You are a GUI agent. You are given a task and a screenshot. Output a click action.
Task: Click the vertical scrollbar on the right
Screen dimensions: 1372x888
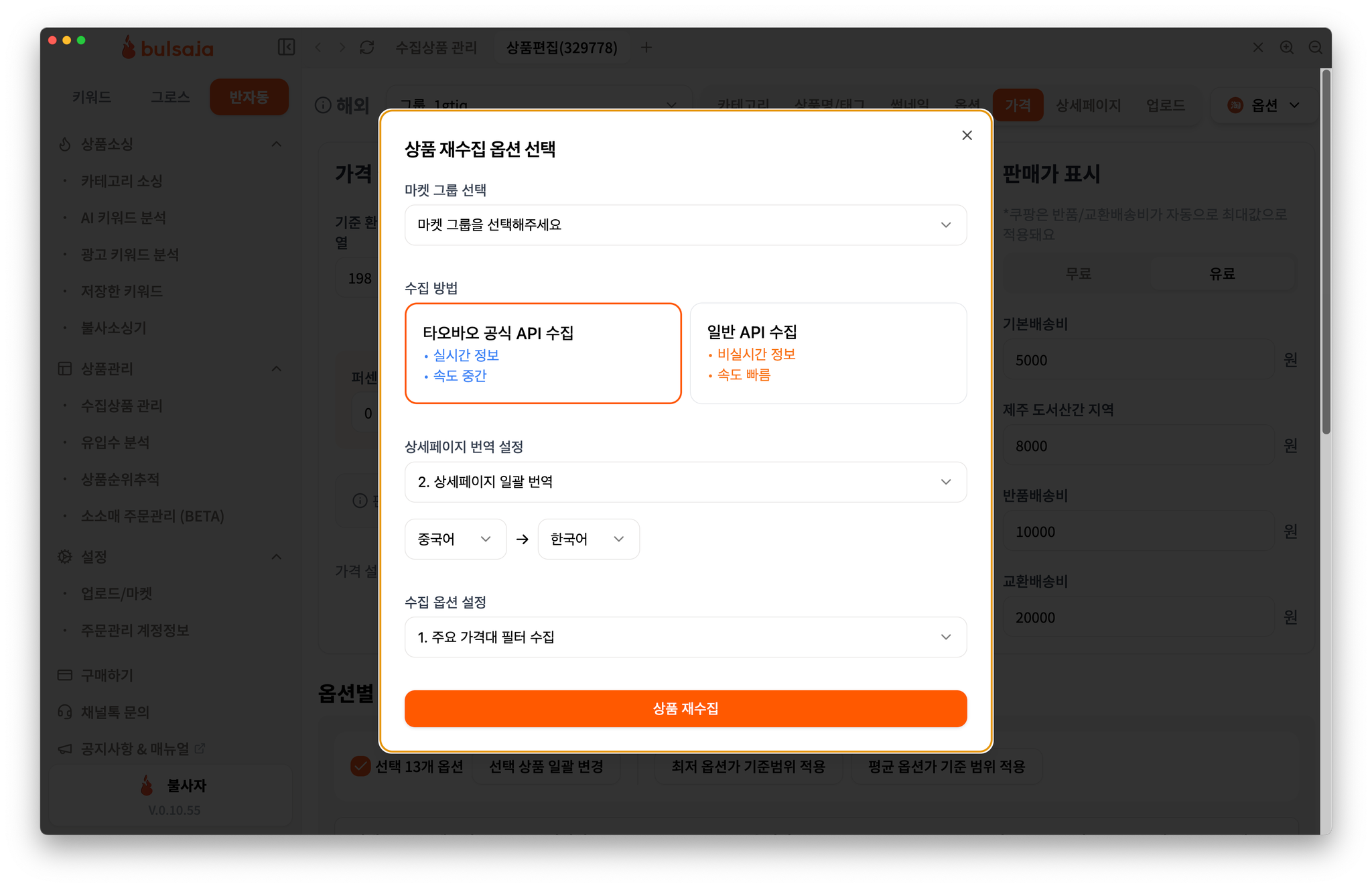(x=1326, y=252)
